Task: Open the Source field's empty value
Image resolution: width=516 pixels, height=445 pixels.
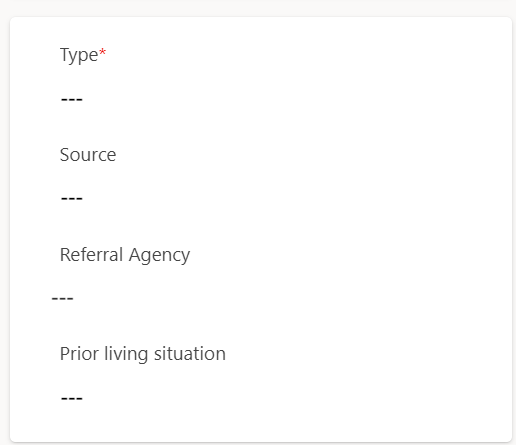Action: (72, 199)
